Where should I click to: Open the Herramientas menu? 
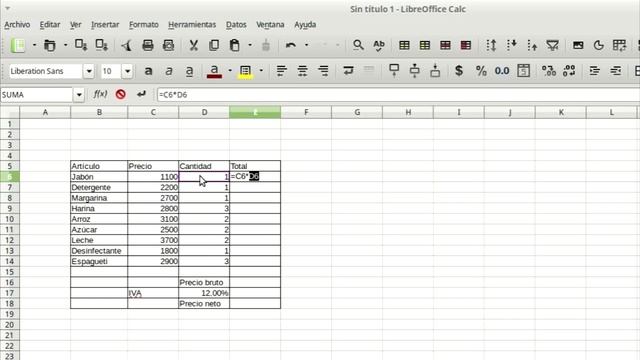[192, 25]
